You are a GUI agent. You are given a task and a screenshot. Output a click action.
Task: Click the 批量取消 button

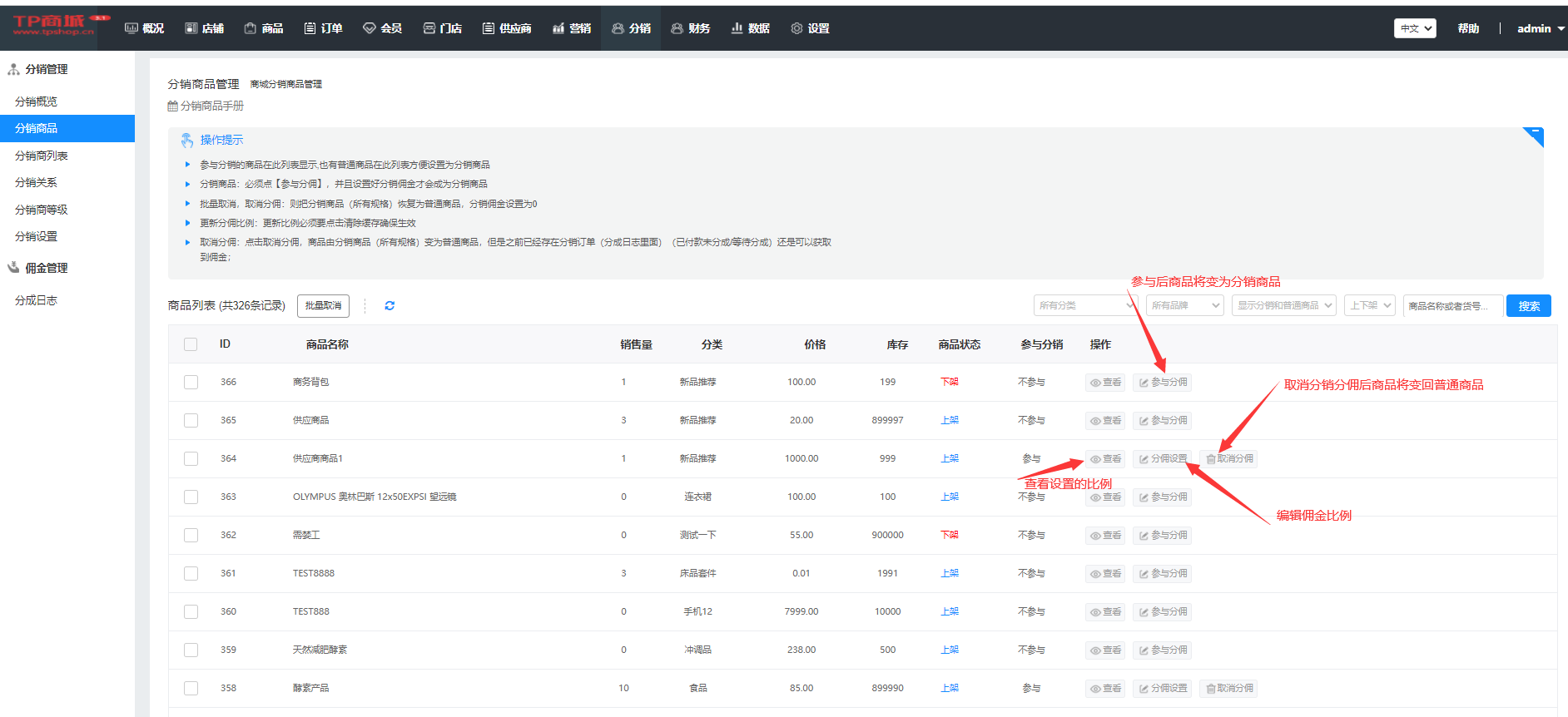pos(323,306)
